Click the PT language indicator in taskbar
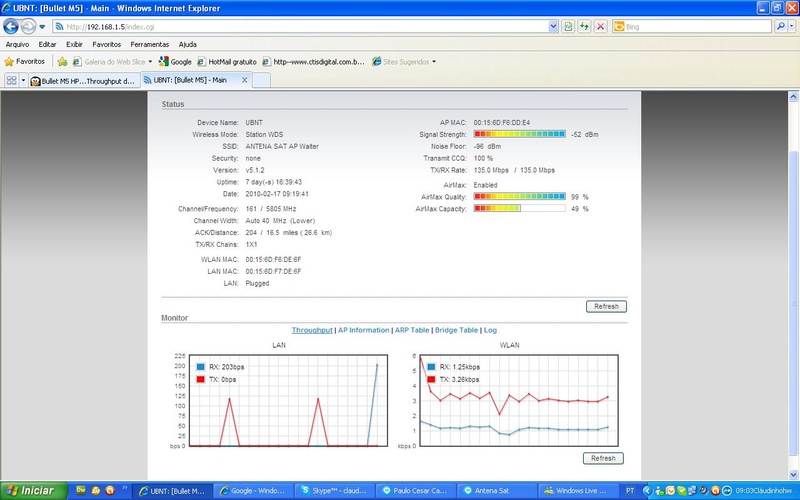800x500 pixels. pyautogui.click(x=630, y=491)
